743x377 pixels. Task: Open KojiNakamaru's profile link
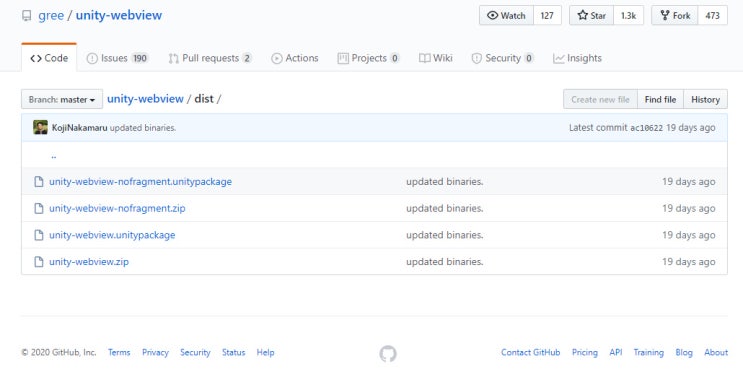[80, 128]
